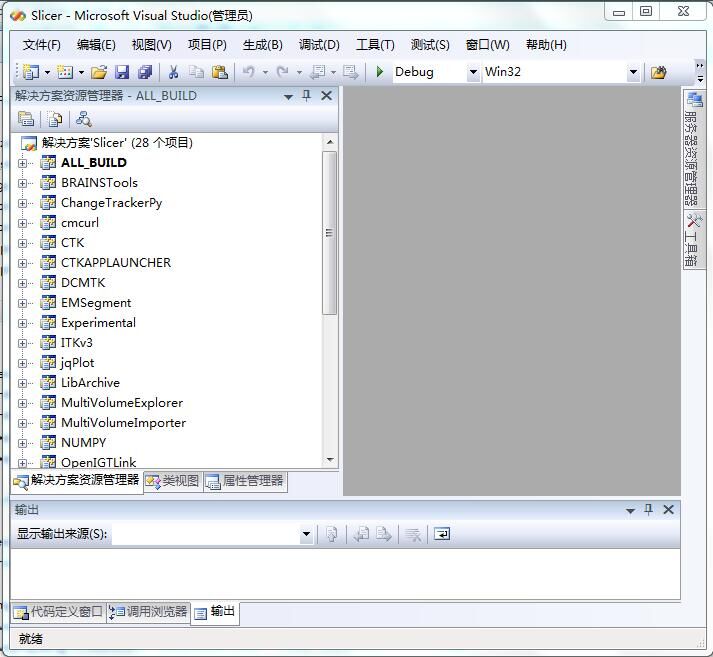
Task: Select the ChangeTrackerPy project
Action: pyautogui.click(x=111, y=203)
